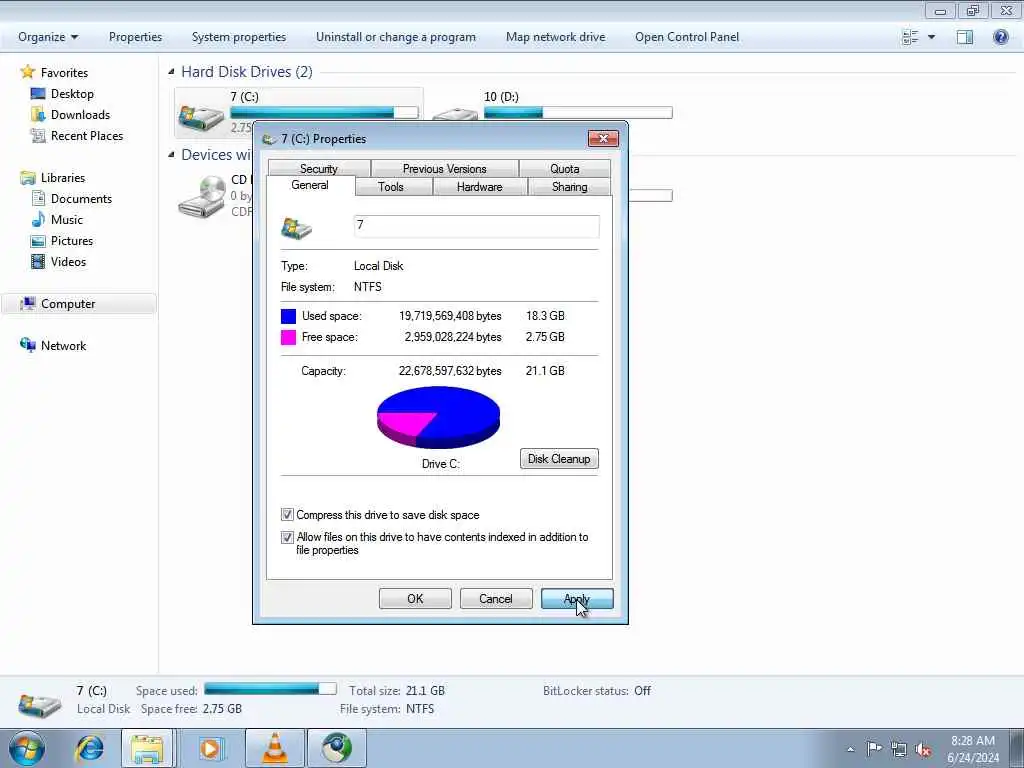Click the Action Center flag tray icon
The image size is (1024, 768).
pos(874,748)
